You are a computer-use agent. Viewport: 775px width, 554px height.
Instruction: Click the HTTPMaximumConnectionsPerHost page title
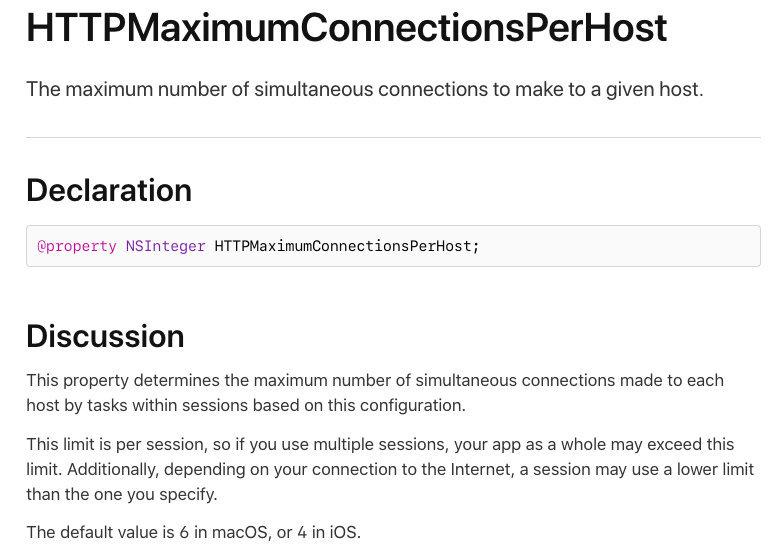(346, 28)
